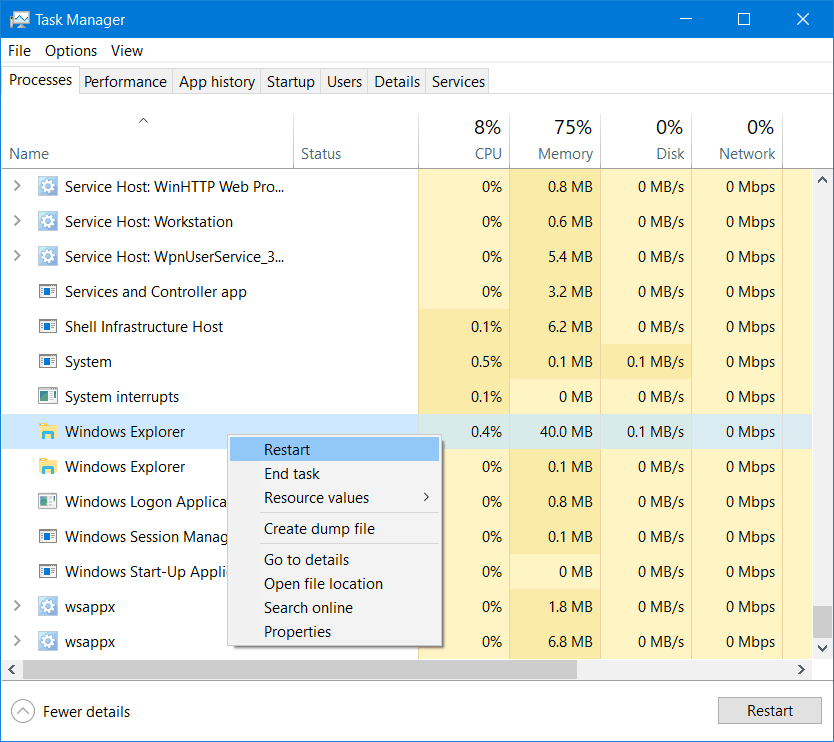The height and width of the screenshot is (742, 834).
Task: Open the Options menu
Action: pos(71,51)
